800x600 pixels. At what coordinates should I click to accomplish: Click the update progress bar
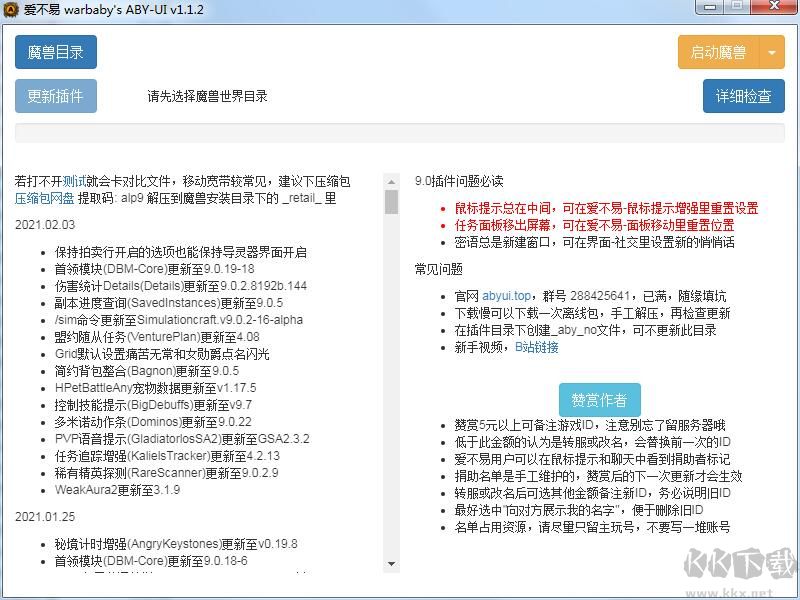coord(399,133)
